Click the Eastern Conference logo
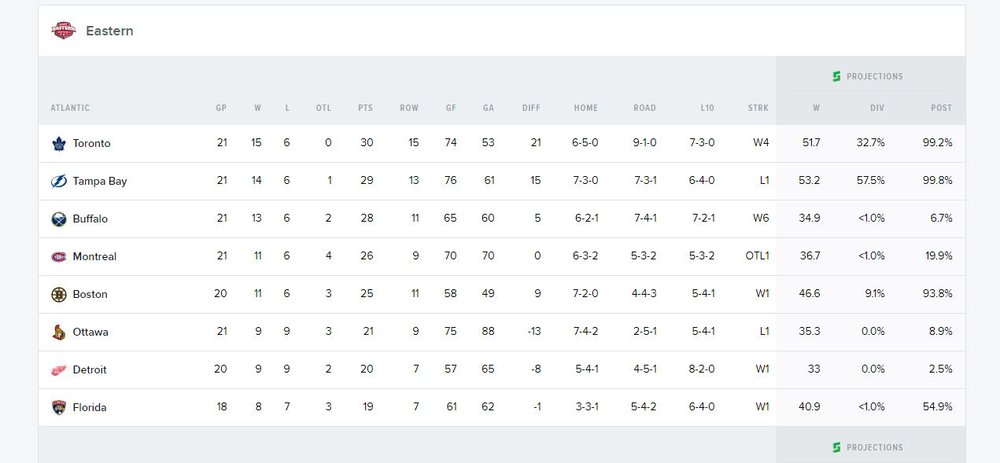Viewport: 1000px width, 463px height. click(64, 31)
